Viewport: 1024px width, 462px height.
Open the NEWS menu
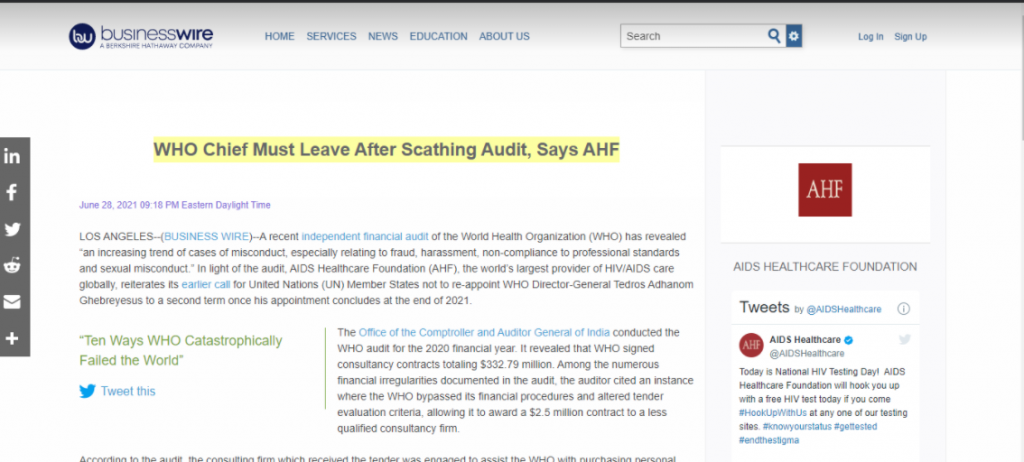(383, 37)
